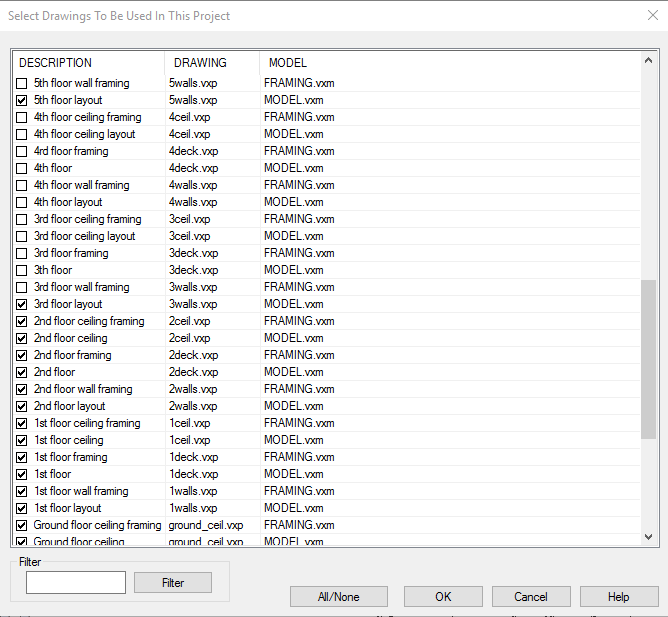
Task: Sort by the DESCRIPTION column header
Action: pos(88,63)
